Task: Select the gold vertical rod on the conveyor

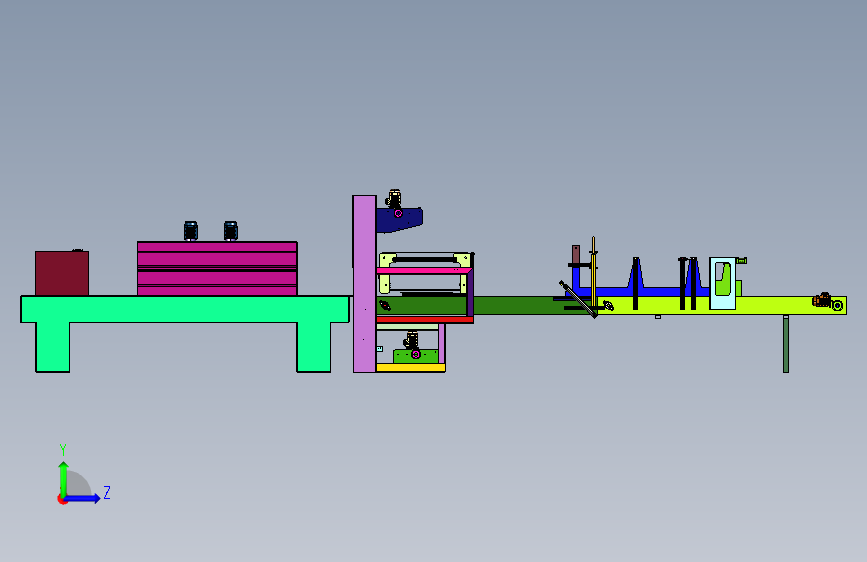Action: [x=593, y=273]
